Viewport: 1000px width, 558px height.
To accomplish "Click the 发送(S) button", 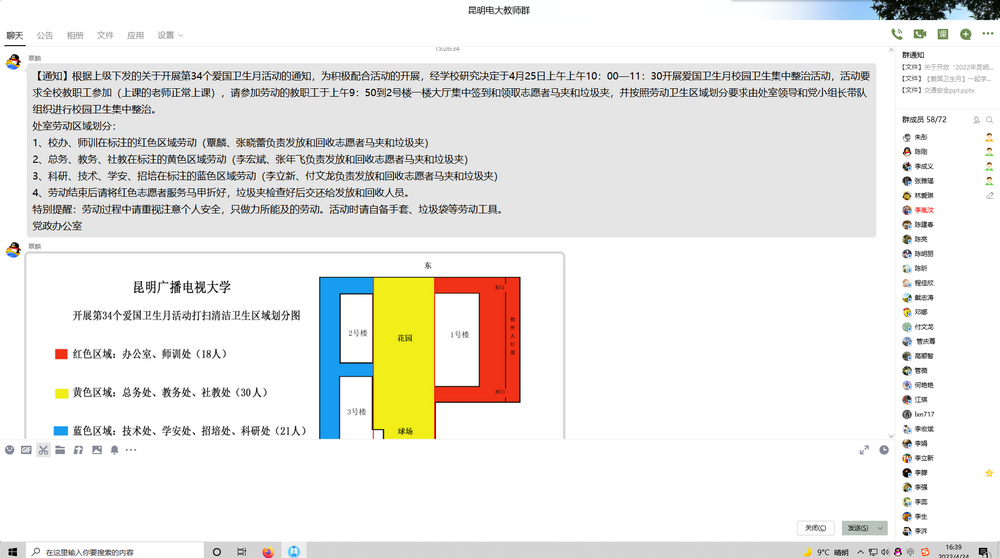I will (x=858, y=528).
